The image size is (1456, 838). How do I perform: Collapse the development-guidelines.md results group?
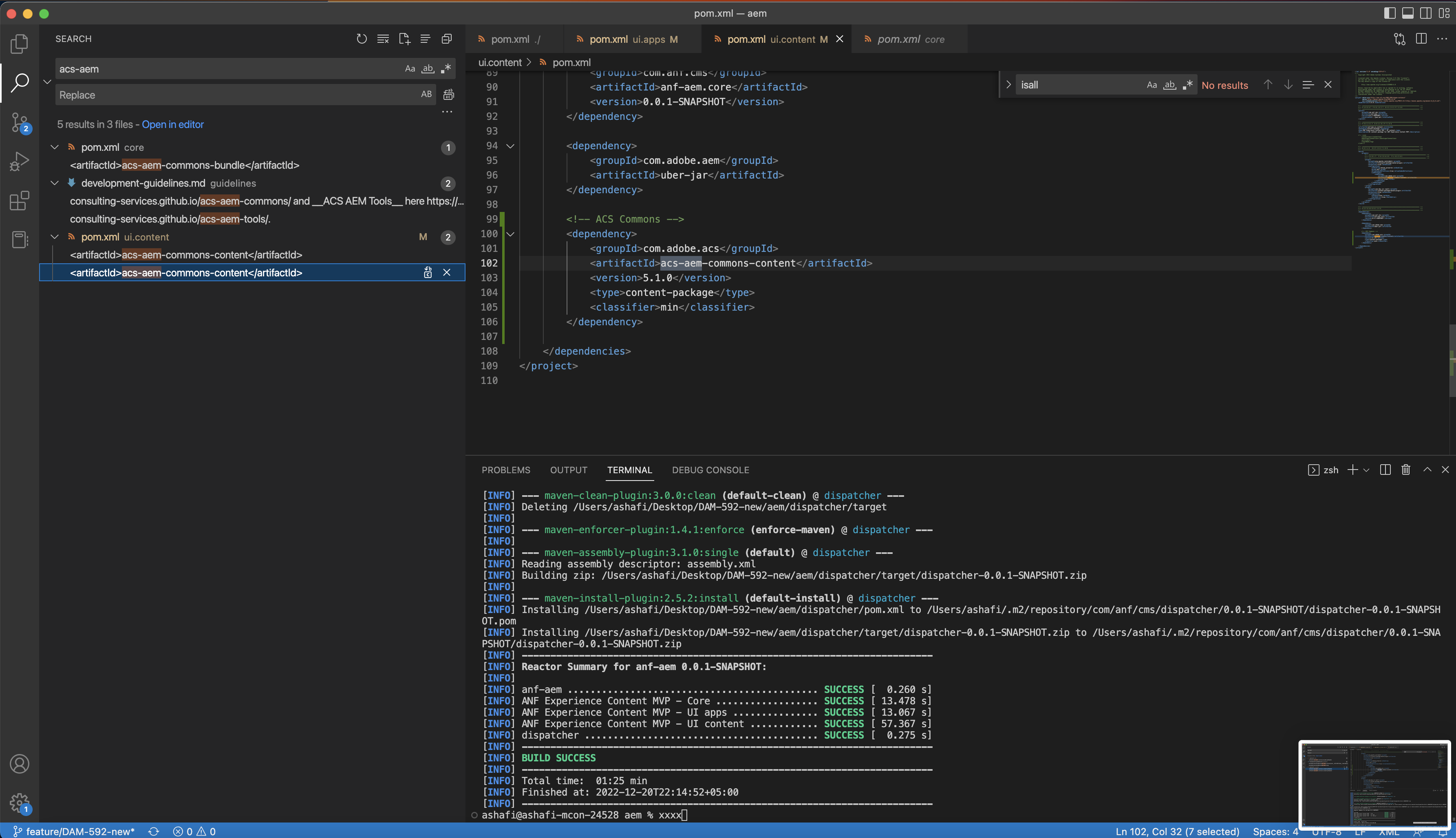point(55,183)
